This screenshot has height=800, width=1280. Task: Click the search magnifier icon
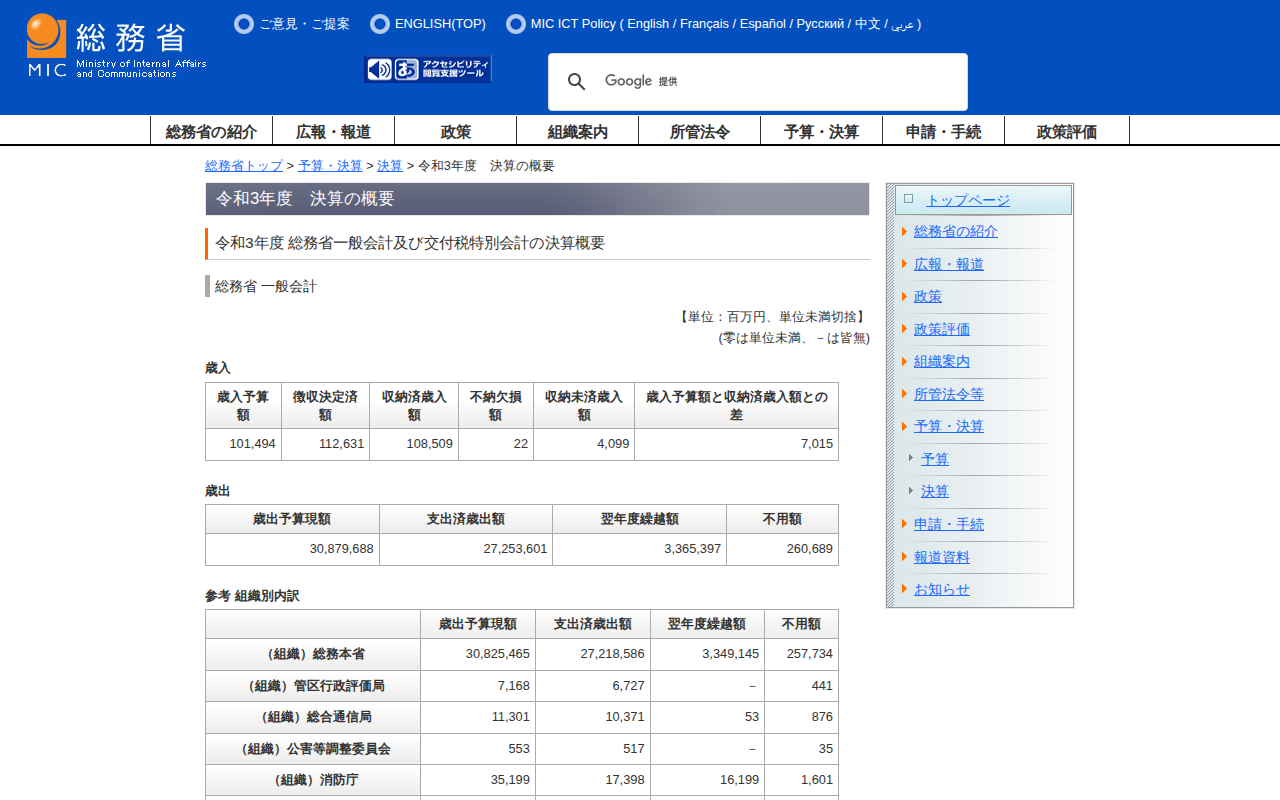577,82
